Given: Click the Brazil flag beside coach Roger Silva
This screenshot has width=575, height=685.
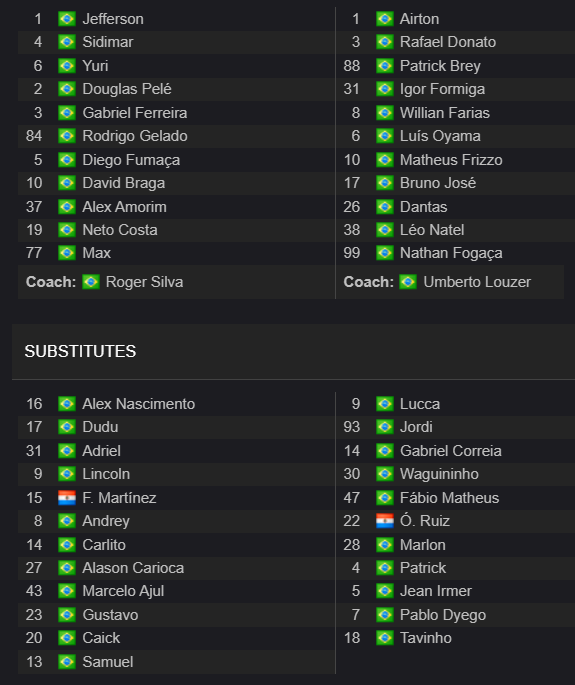Looking at the screenshot, I should click(x=91, y=282).
